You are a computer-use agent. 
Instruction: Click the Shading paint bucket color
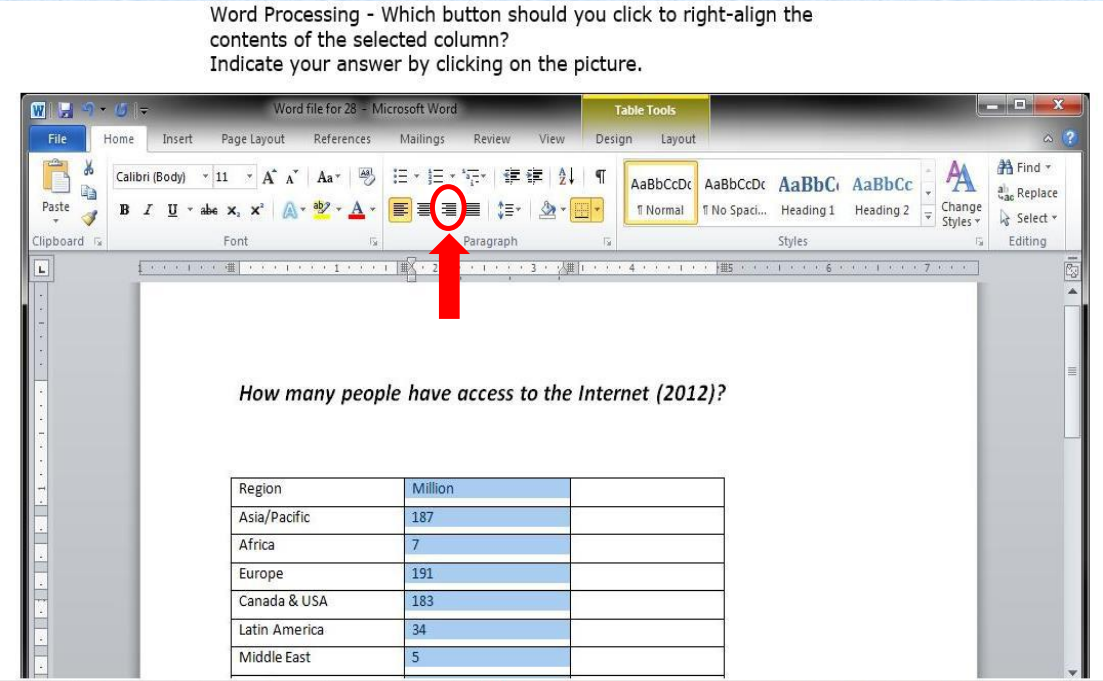pos(547,210)
